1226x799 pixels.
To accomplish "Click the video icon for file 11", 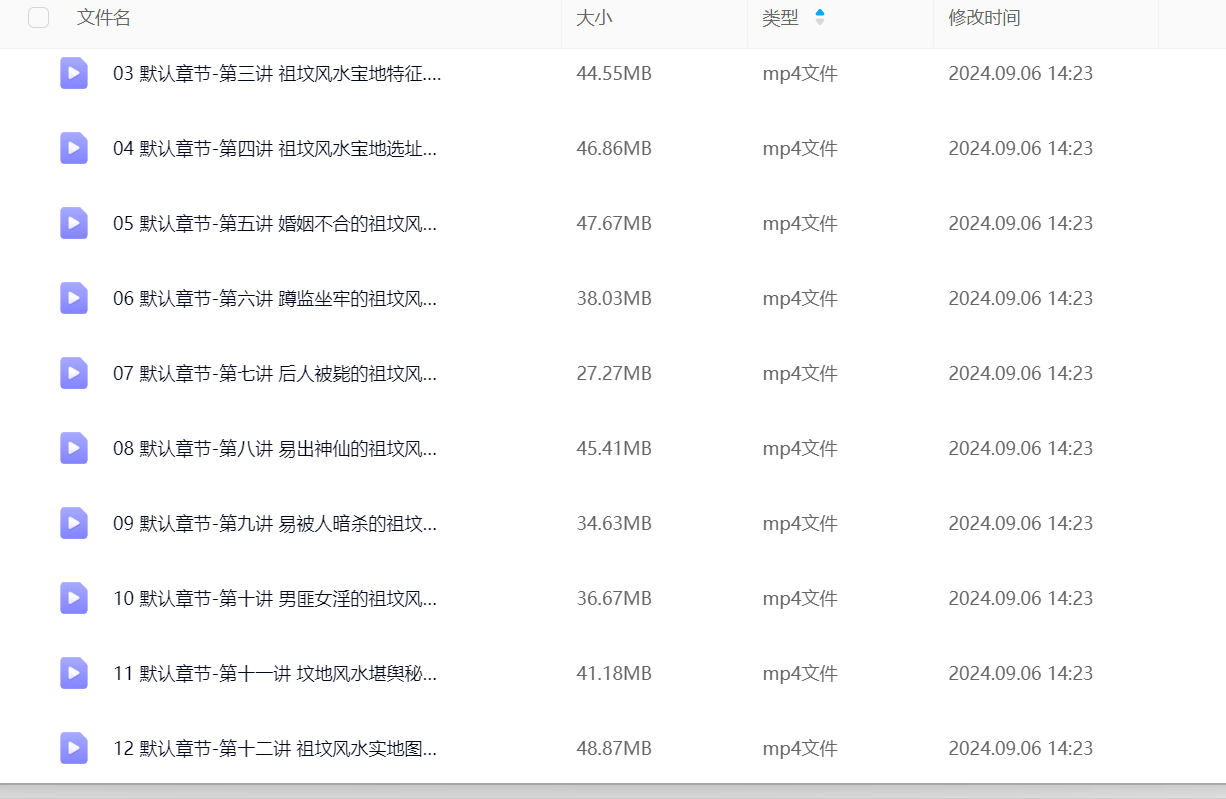I will pos(73,673).
